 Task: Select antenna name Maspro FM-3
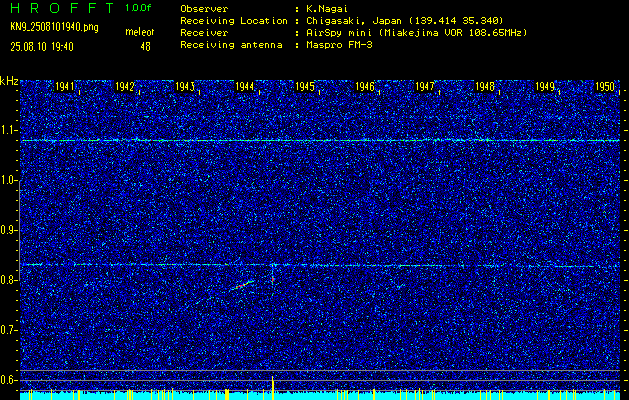[339, 45]
